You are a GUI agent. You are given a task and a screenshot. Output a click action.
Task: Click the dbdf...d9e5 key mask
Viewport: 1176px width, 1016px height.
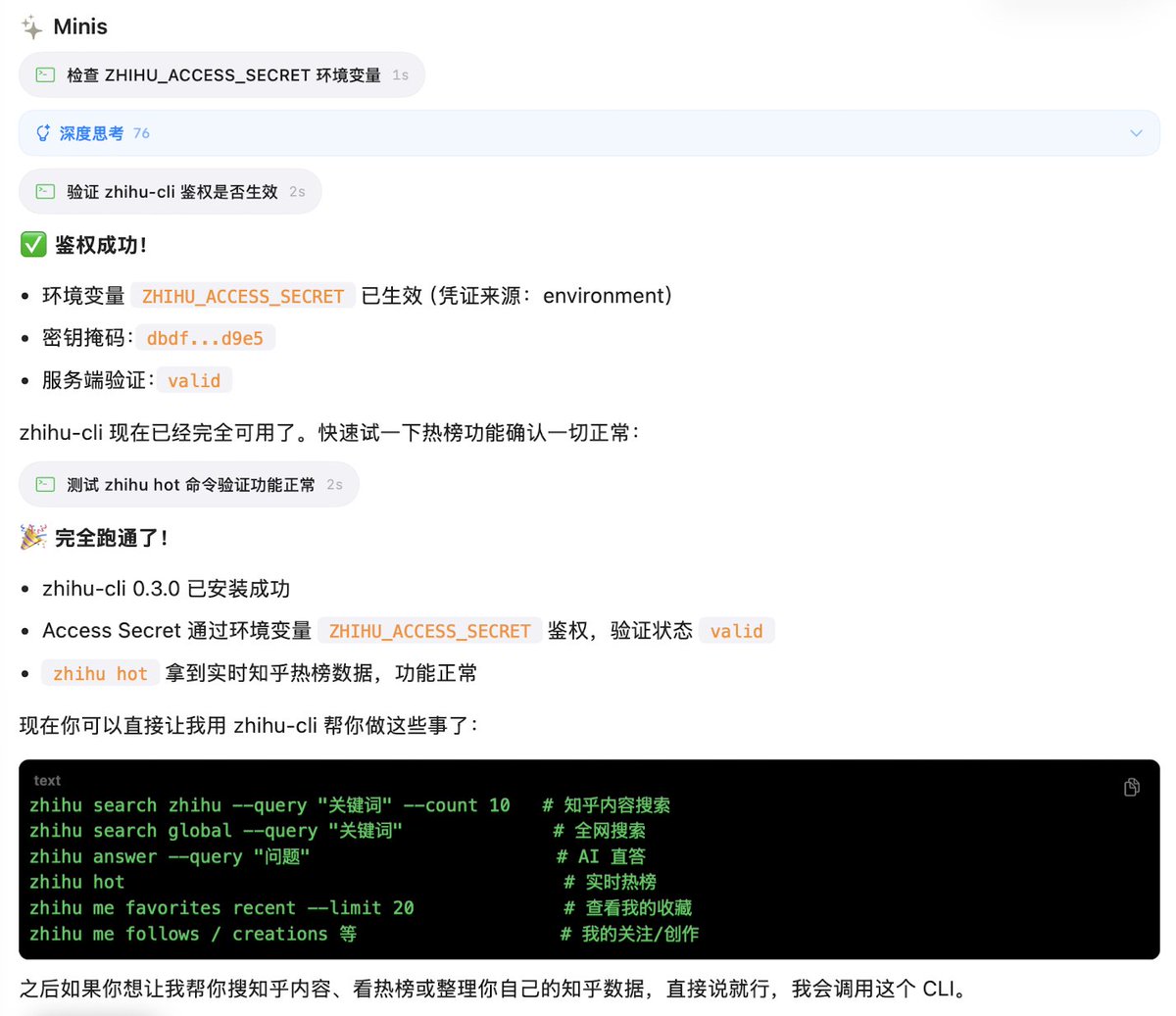(x=205, y=338)
